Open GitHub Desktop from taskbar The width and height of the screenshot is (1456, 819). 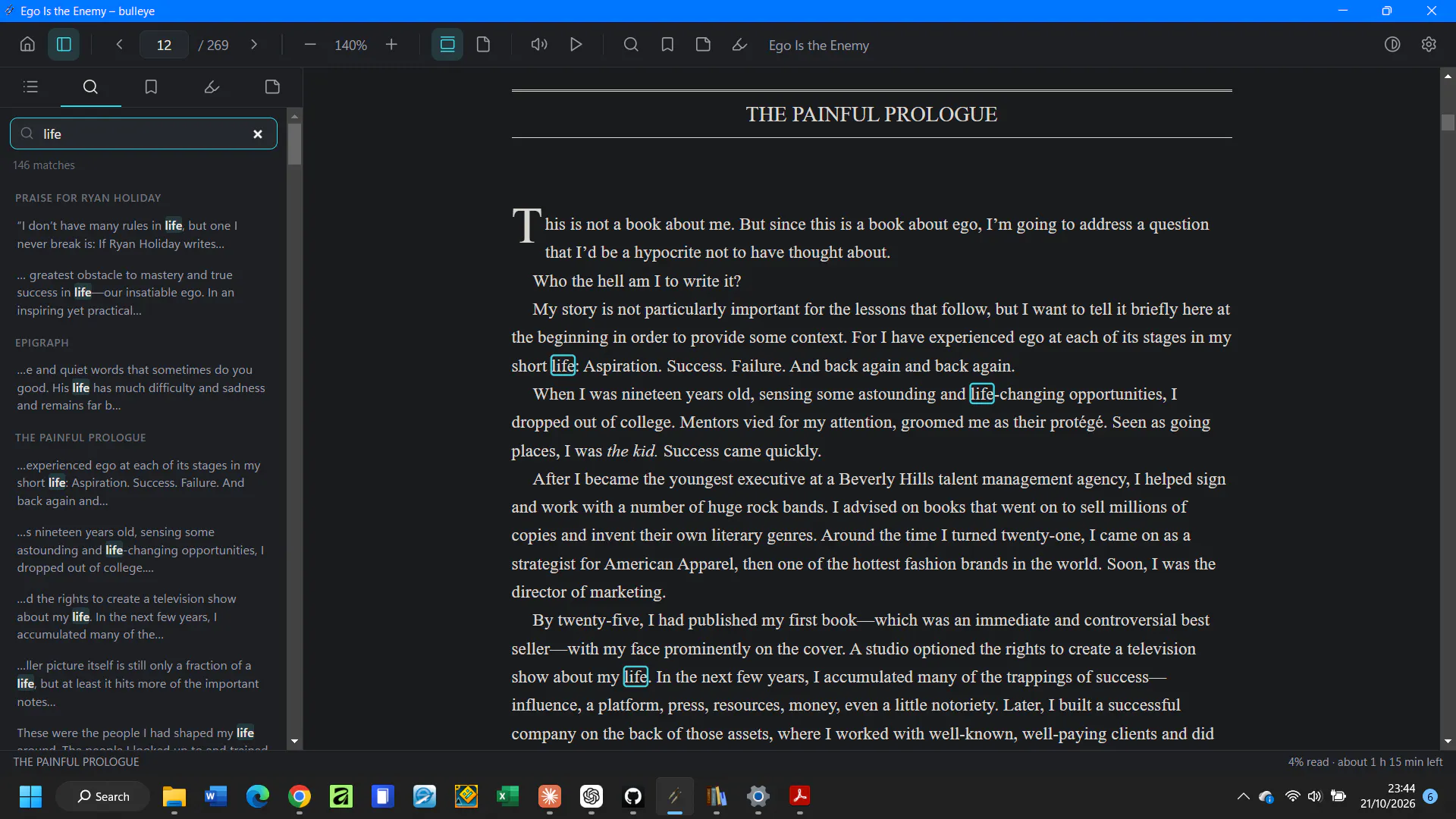coord(633,796)
